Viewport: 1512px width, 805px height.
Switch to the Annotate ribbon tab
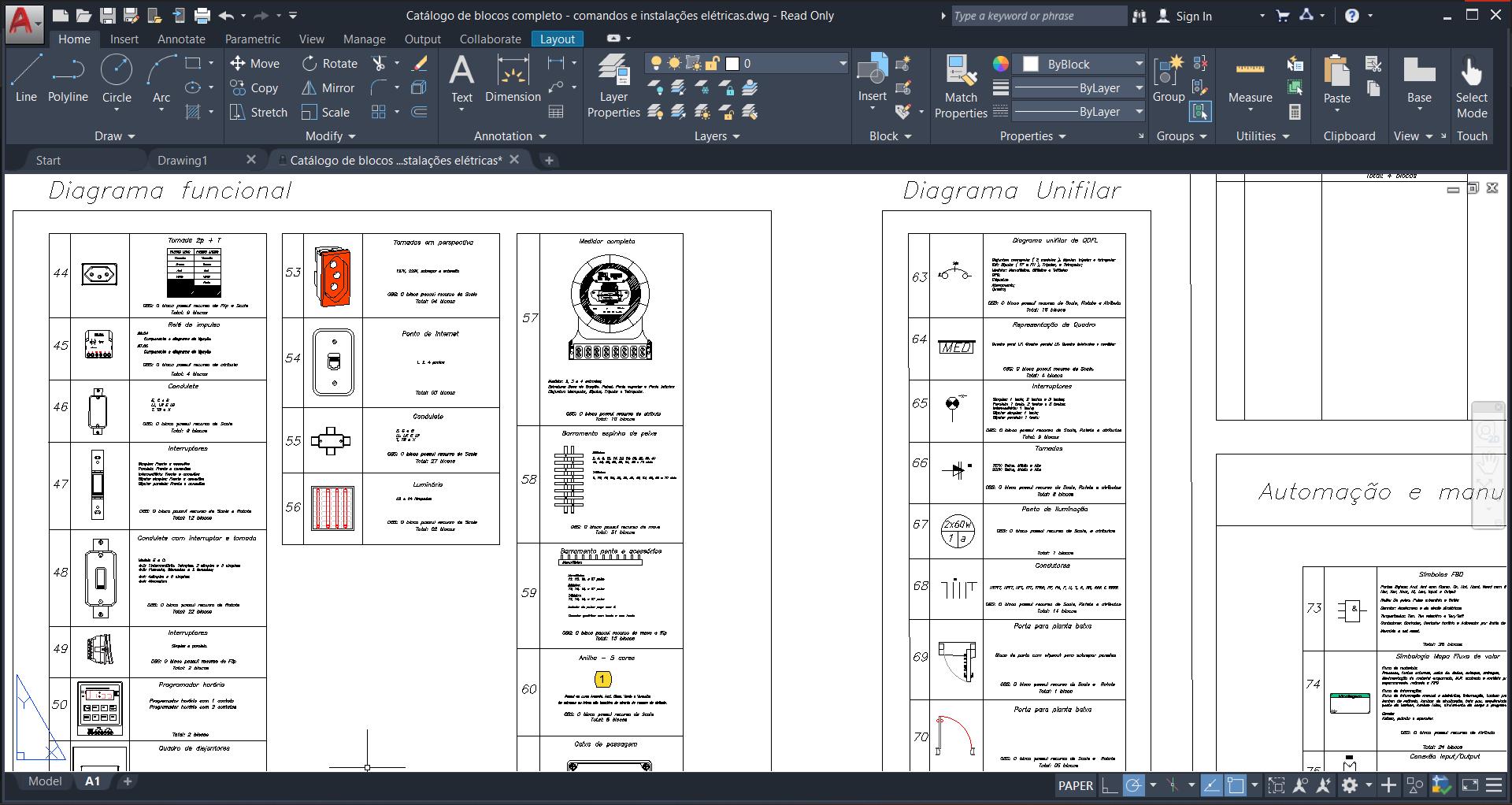pyautogui.click(x=180, y=39)
